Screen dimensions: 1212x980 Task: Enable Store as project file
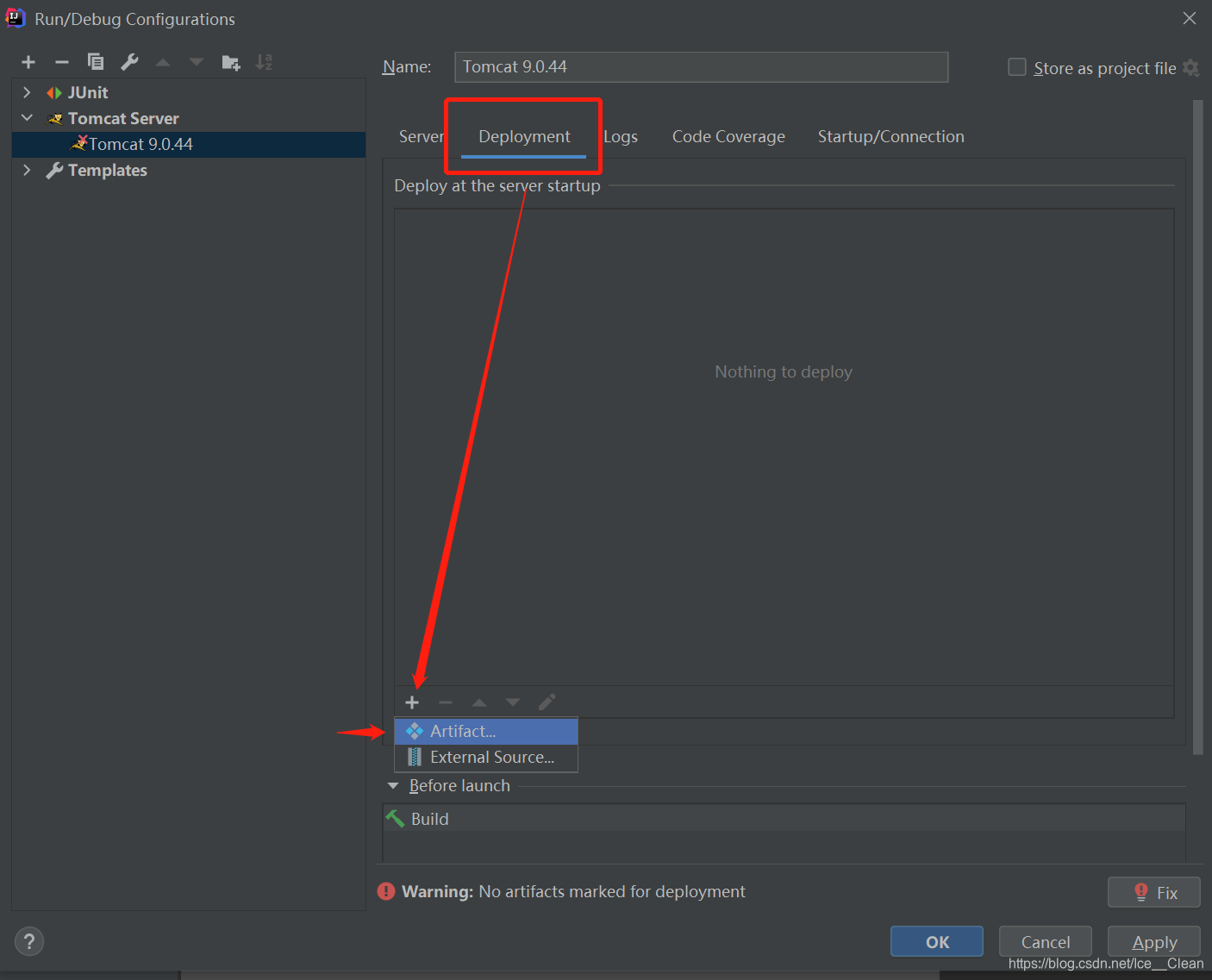pos(1017,67)
